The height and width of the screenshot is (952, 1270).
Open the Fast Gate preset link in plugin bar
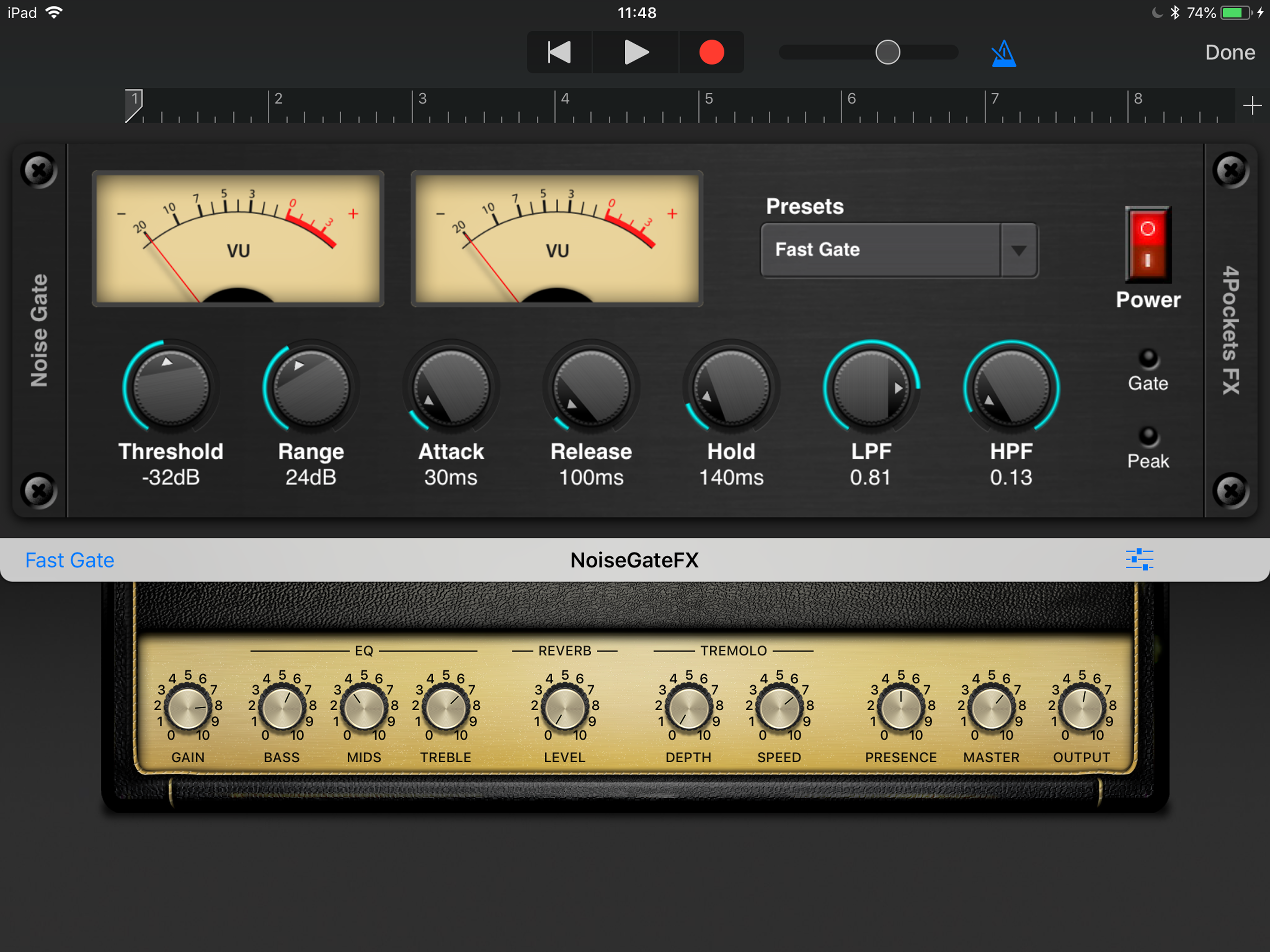click(x=69, y=560)
